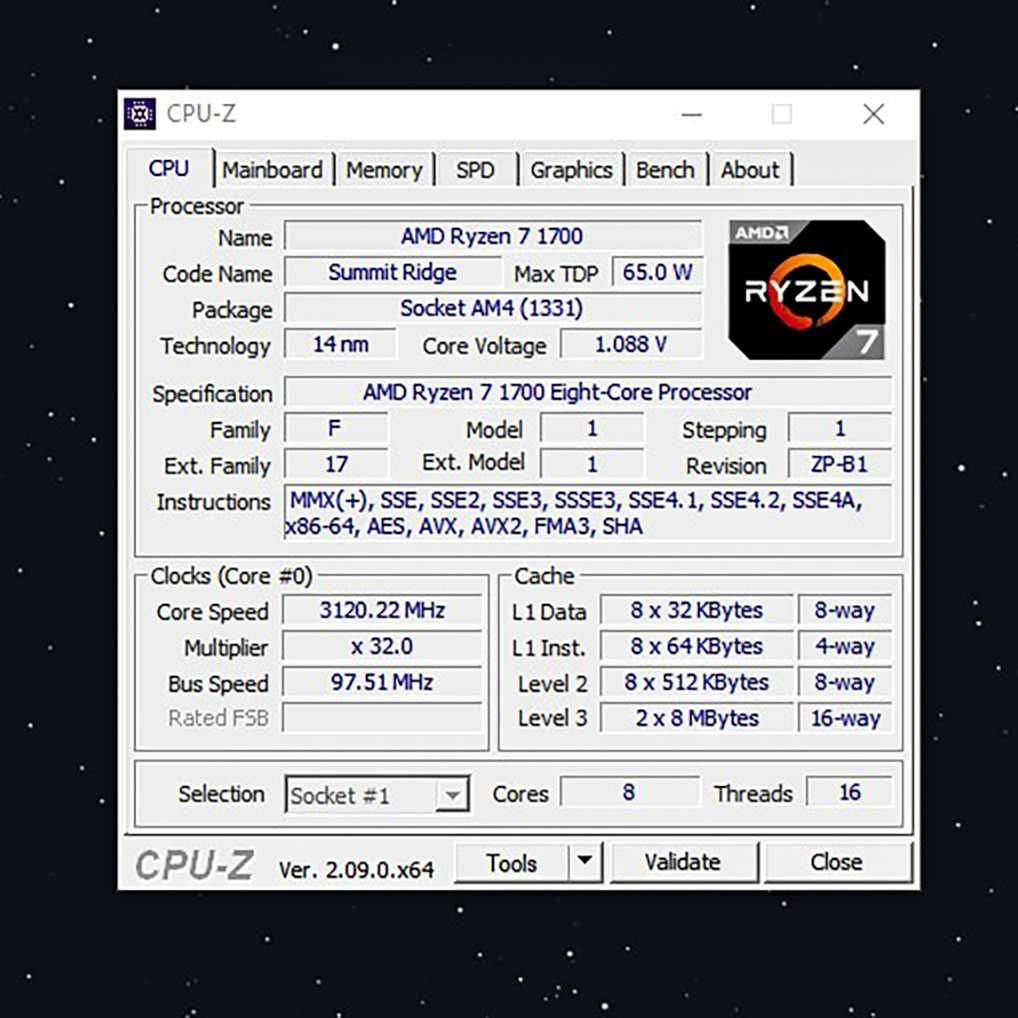
Task: Click the Close button at bottom
Action: point(837,862)
